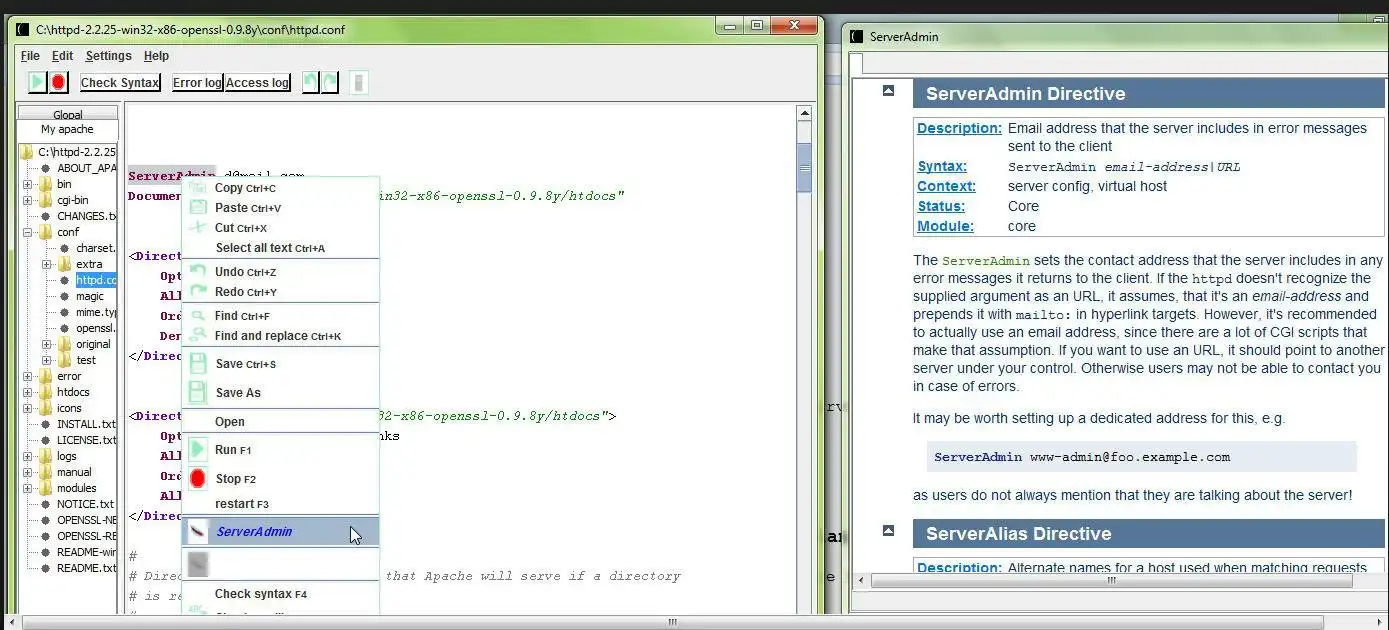Viewport: 1389px width, 630px height.
Task: Select httpd.conf file in the tree
Action: tap(96, 280)
